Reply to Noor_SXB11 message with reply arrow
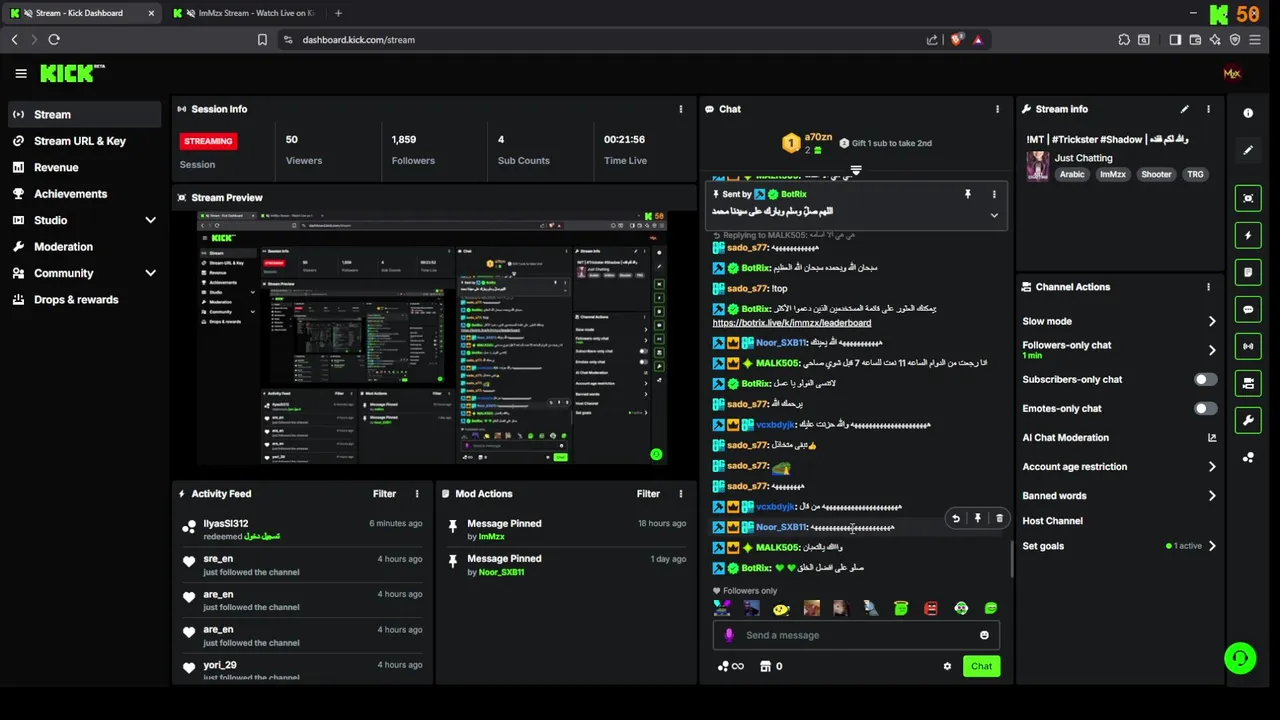The height and width of the screenshot is (720, 1280). (x=955, y=518)
